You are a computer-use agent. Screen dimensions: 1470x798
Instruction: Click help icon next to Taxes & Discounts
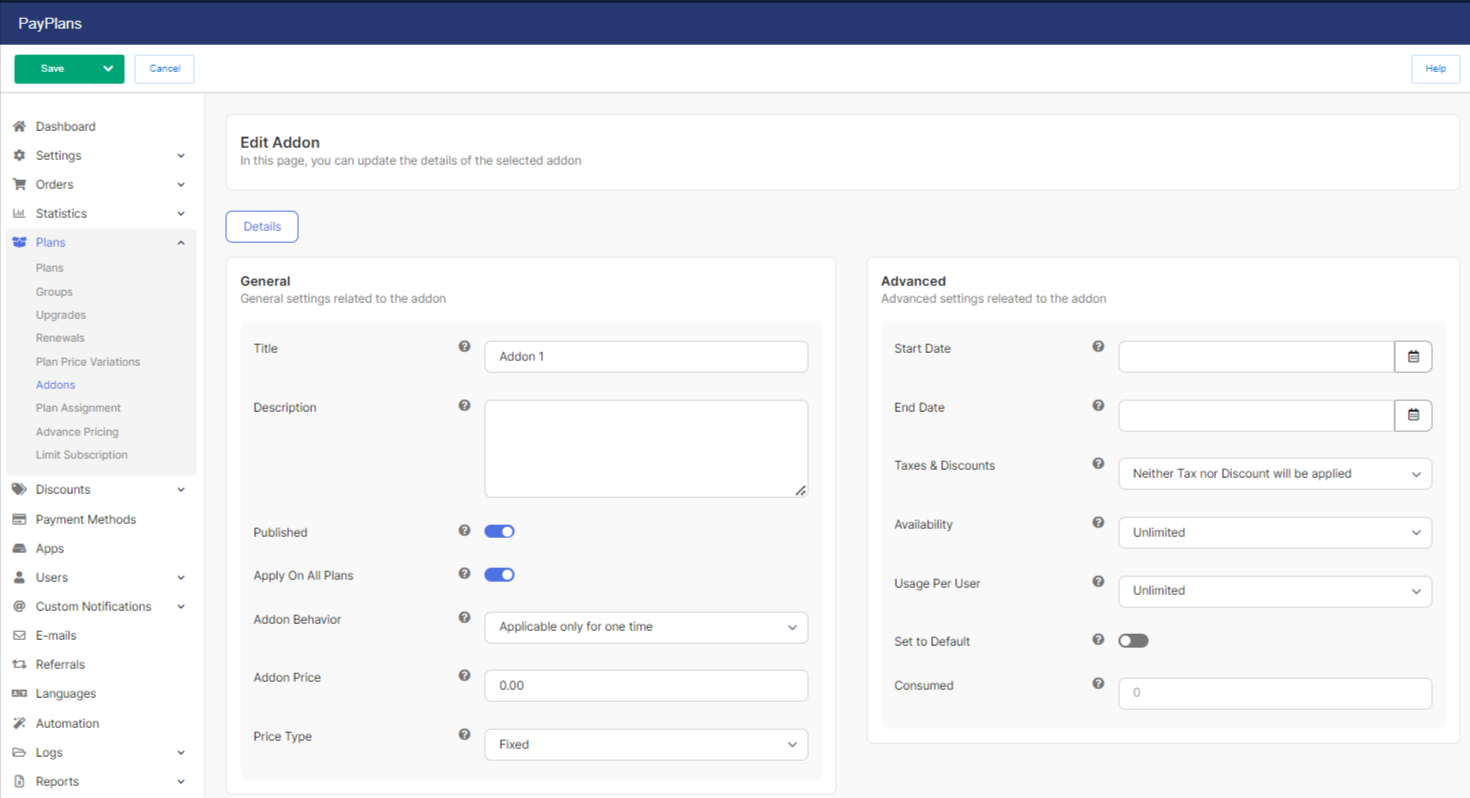(x=1098, y=464)
